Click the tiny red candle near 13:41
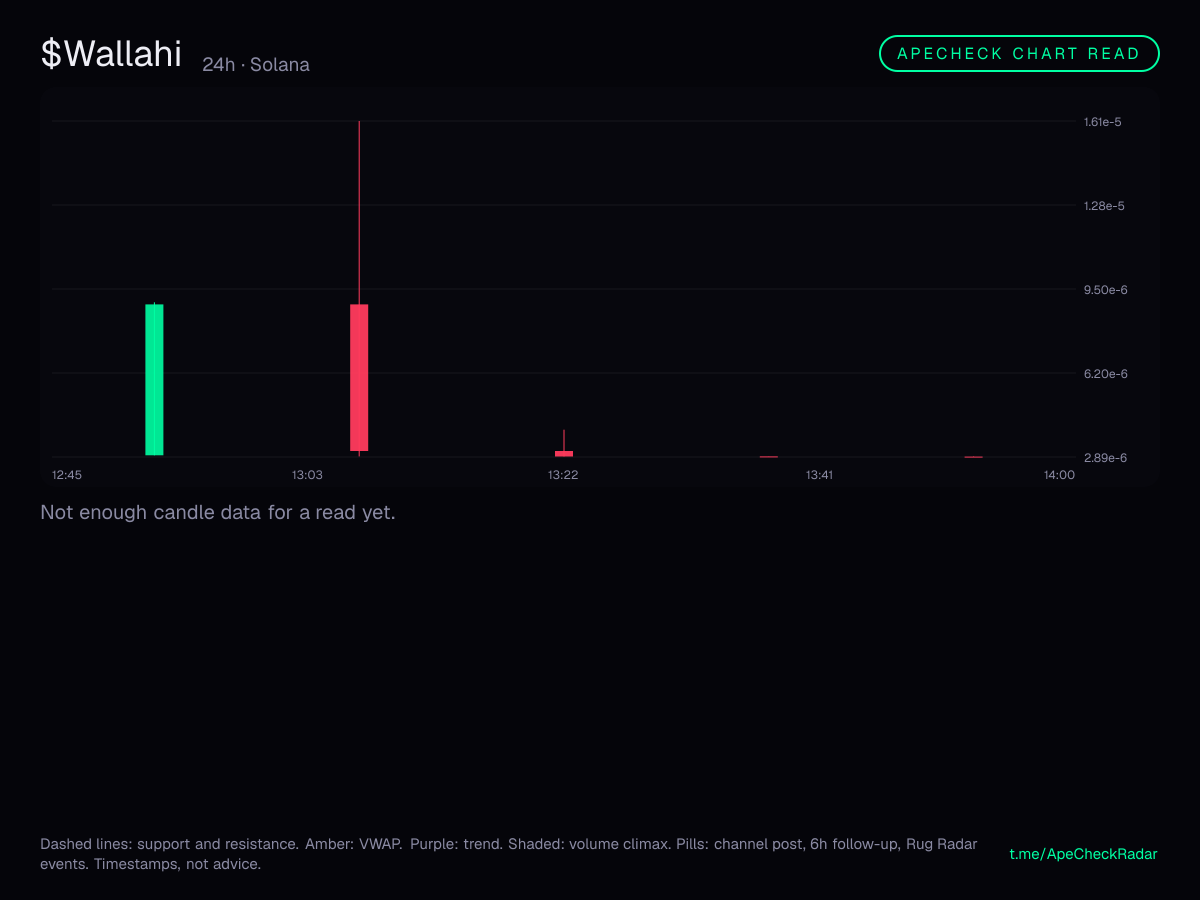Screen dimensions: 1200x900 [x=769, y=457]
